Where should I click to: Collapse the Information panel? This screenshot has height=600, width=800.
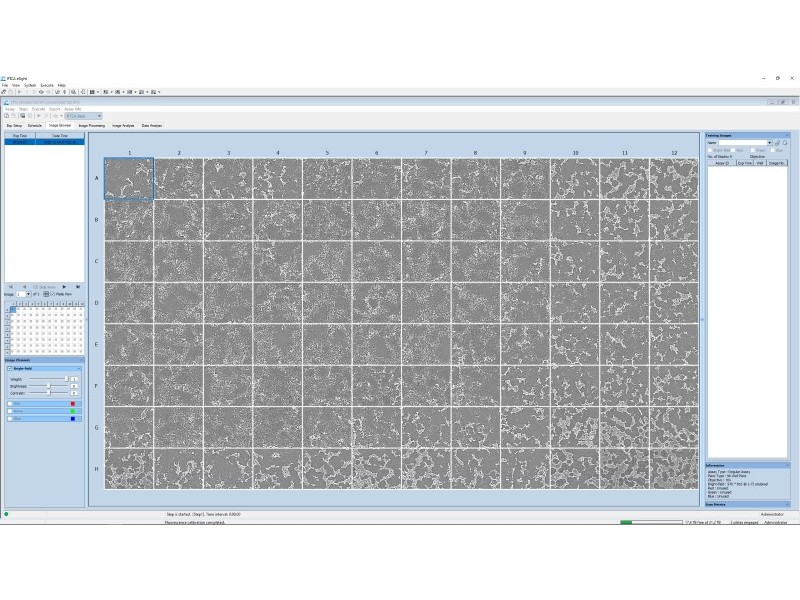pyautogui.click(x=787, y=465)
